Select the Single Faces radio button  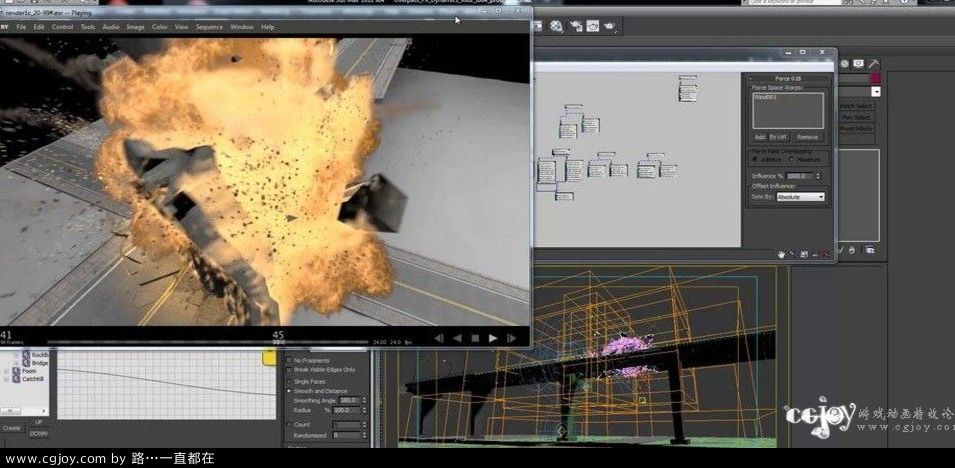click(289, 381)
